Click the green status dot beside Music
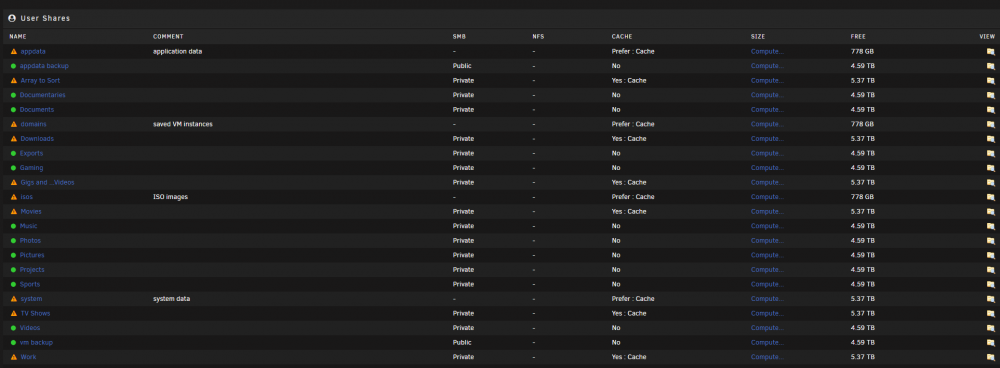 coord(13,226)
